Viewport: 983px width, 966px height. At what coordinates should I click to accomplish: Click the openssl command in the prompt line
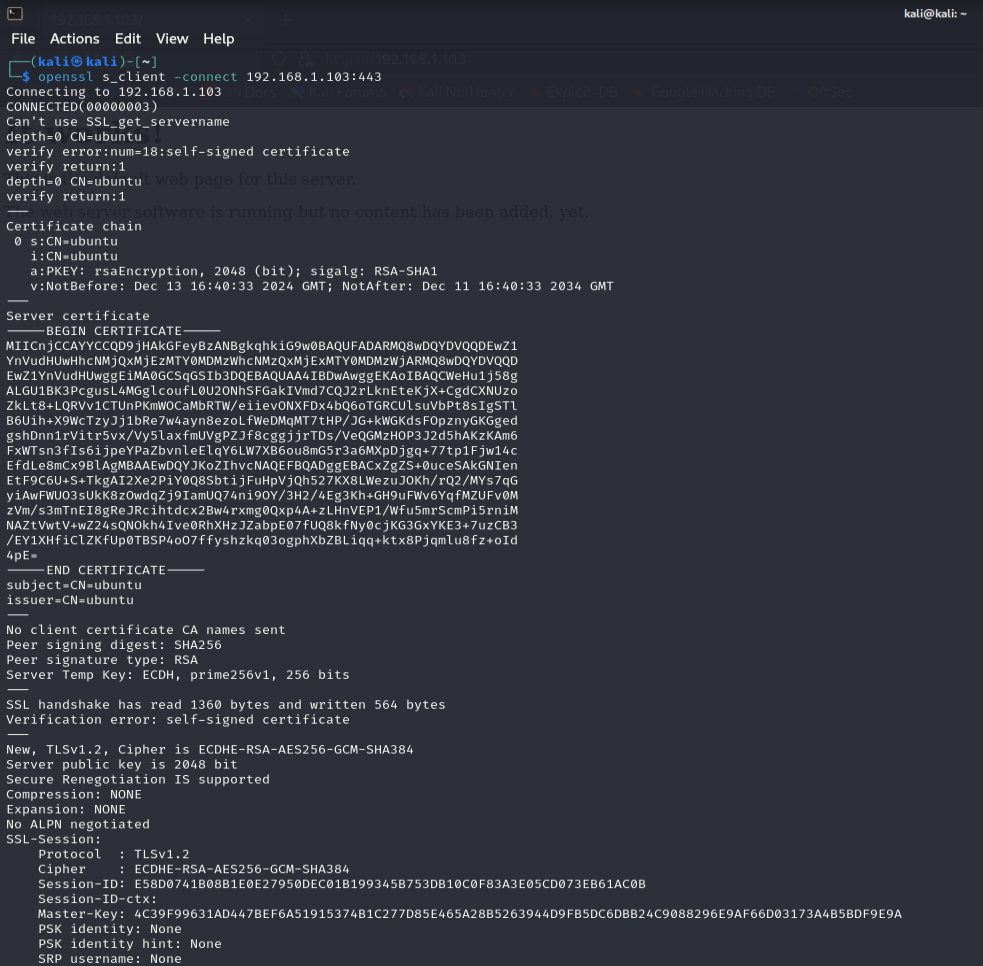click(x=65, y=76)
